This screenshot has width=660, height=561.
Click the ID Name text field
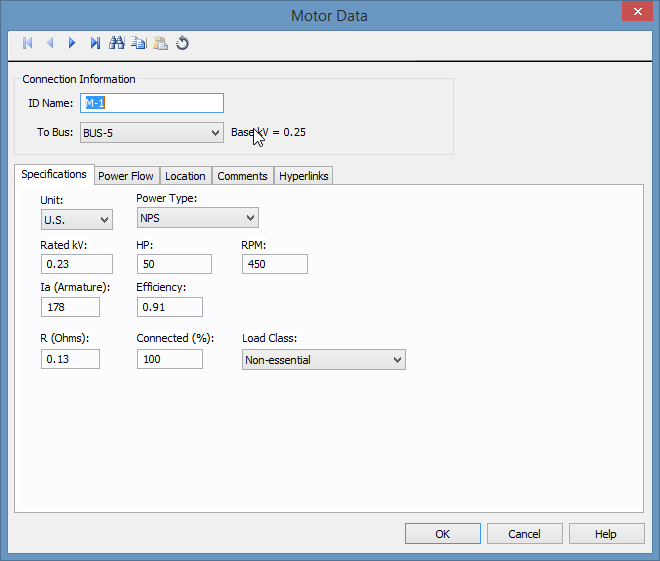coord(152,103)
